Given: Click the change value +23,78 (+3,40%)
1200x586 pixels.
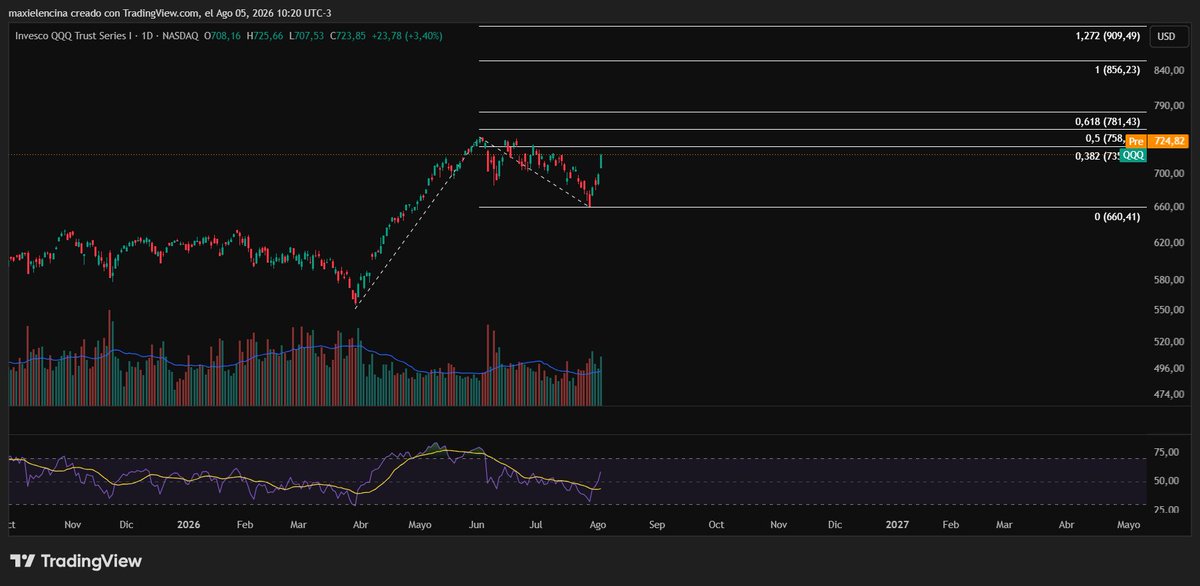Looking at the screenshot, I should (x=408, y=36).
